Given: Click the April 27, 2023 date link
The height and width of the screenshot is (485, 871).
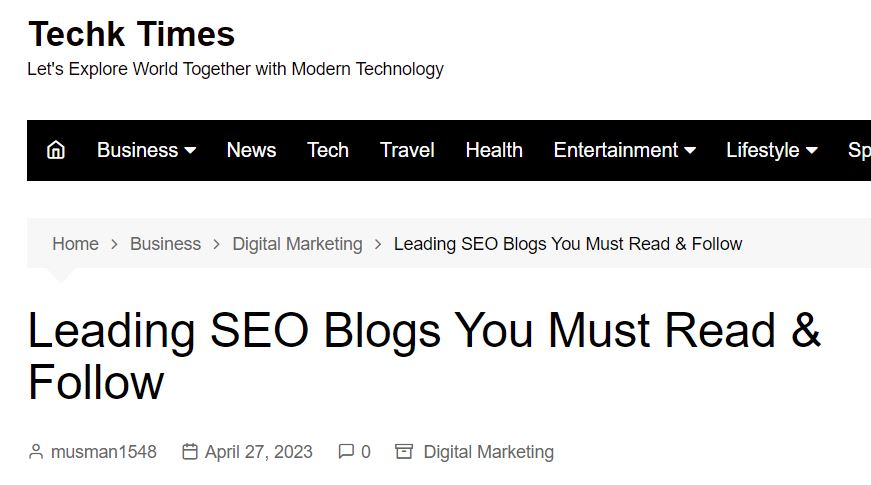Looking at the screenshot, I should pyautogui.click(x=259, y=452).
